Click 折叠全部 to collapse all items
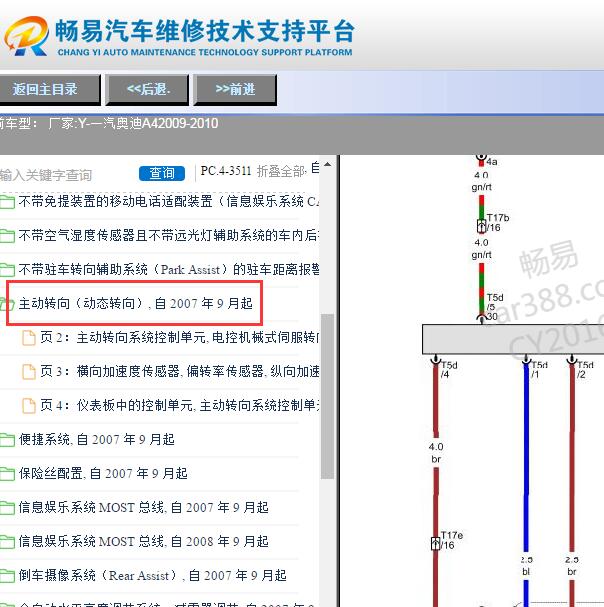The image size is (604, 607). 281,171
